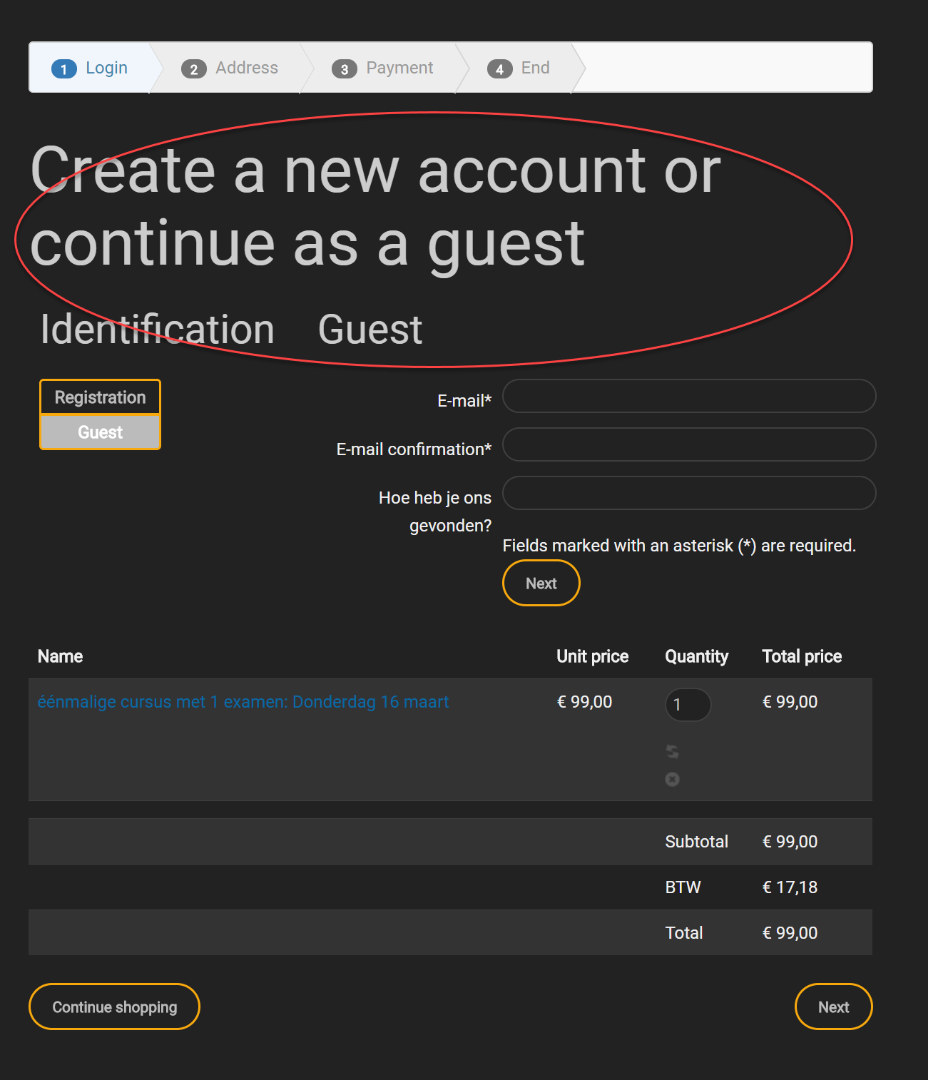Click the Login step in checkout progress
The height and width of the screenshot is (1080, 928).
click(91, 68)
